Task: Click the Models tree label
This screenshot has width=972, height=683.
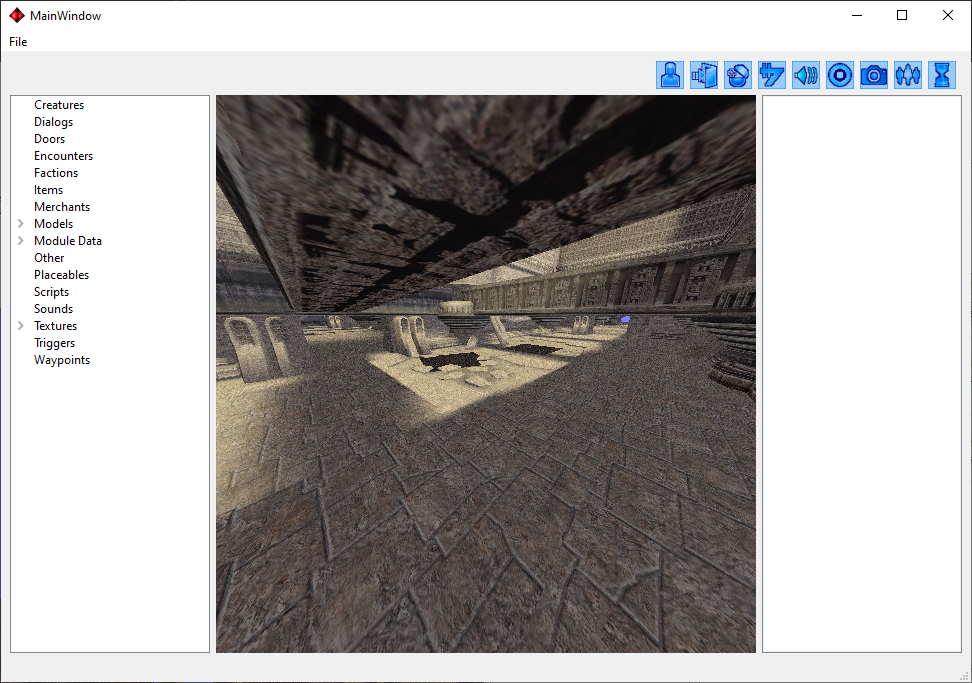Action: click(x=53, y=224)
